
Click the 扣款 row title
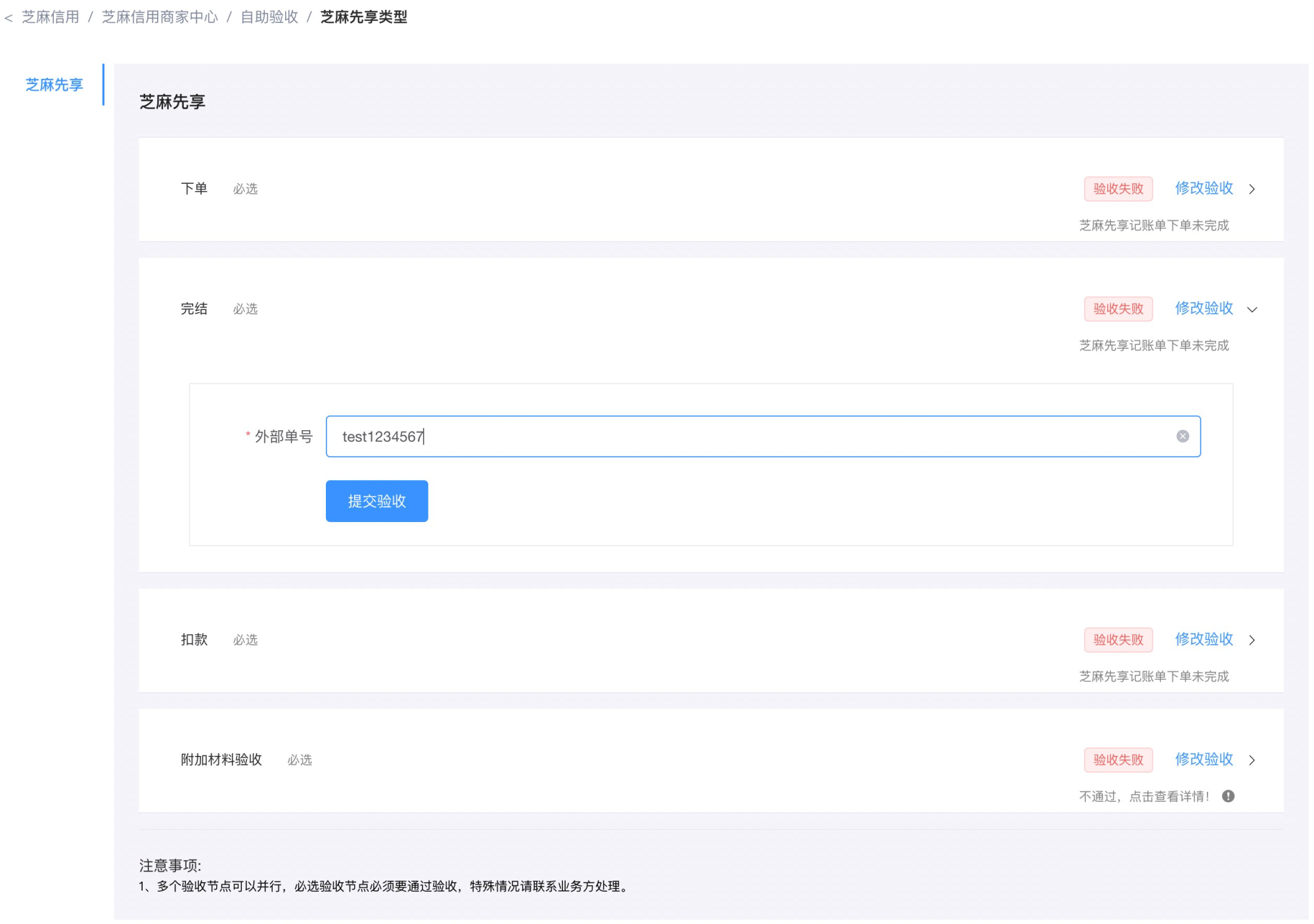[x=194, y=640]
